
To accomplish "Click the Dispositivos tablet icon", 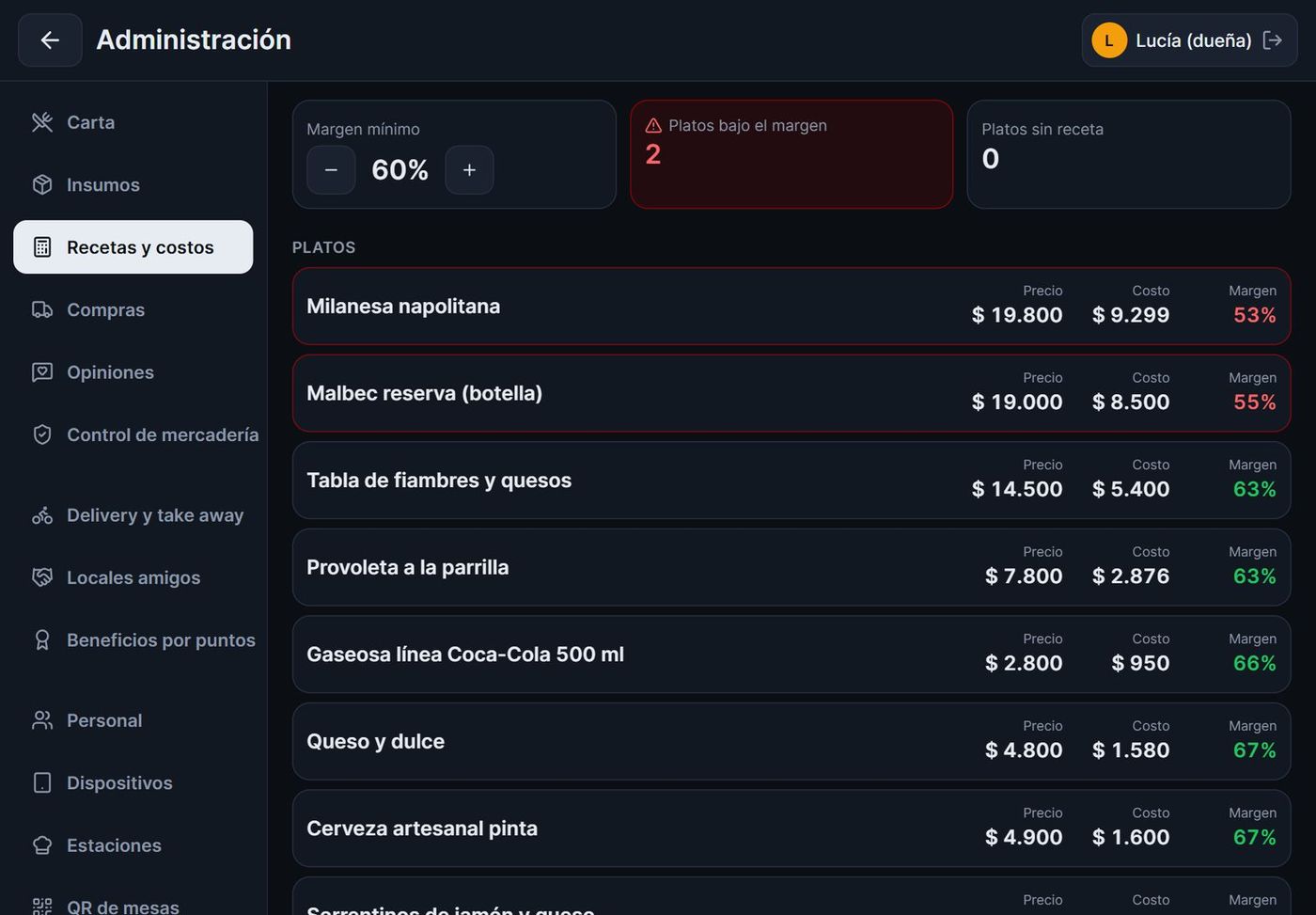I will click(42, 783).
